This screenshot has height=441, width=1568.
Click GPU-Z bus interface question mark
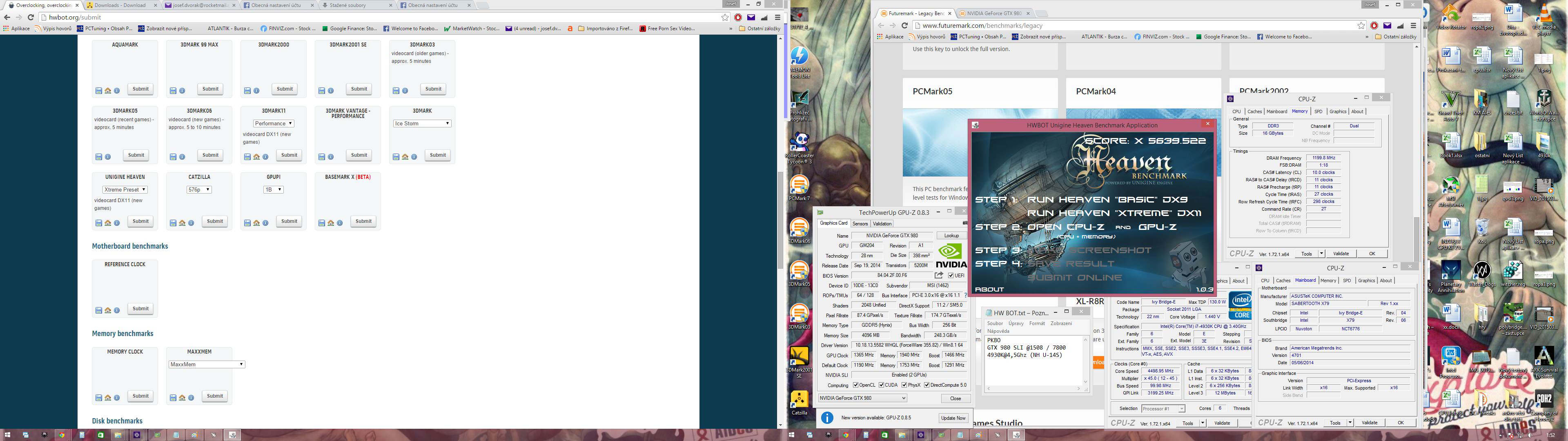click(965, 295)
